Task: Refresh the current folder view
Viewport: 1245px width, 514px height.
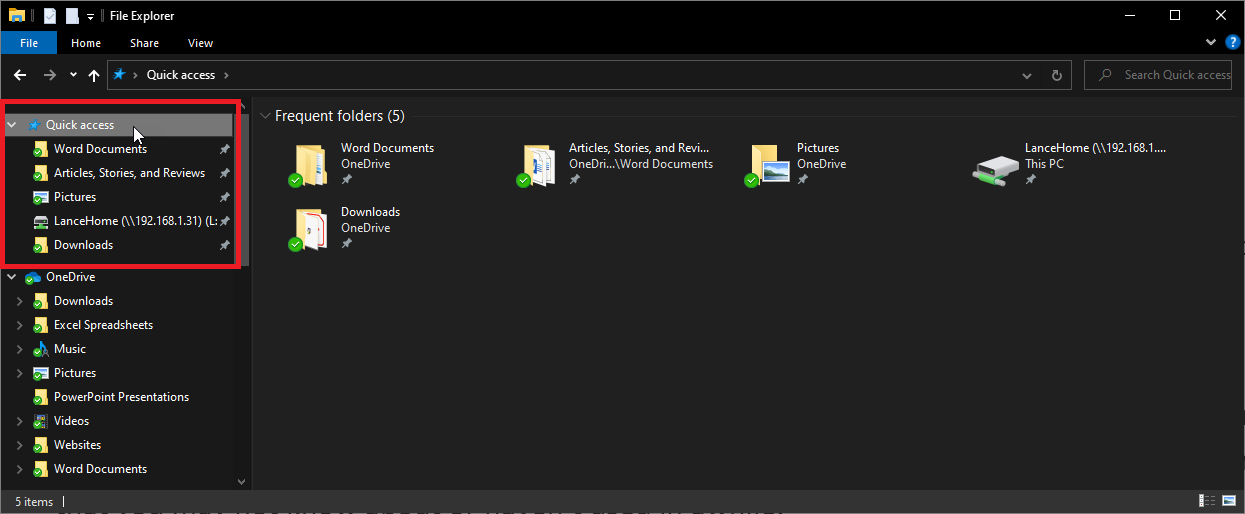Action: tap(1056, 75)
